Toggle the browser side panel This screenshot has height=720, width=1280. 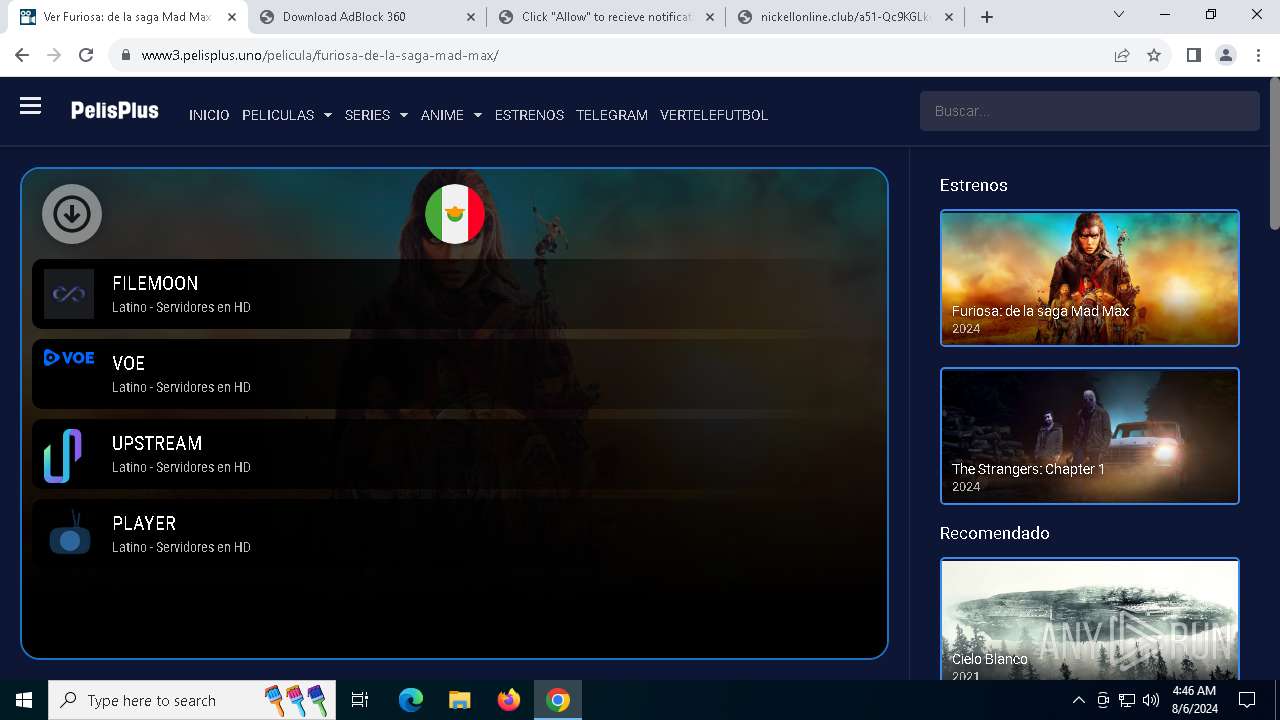click(x=1194, y=55)
